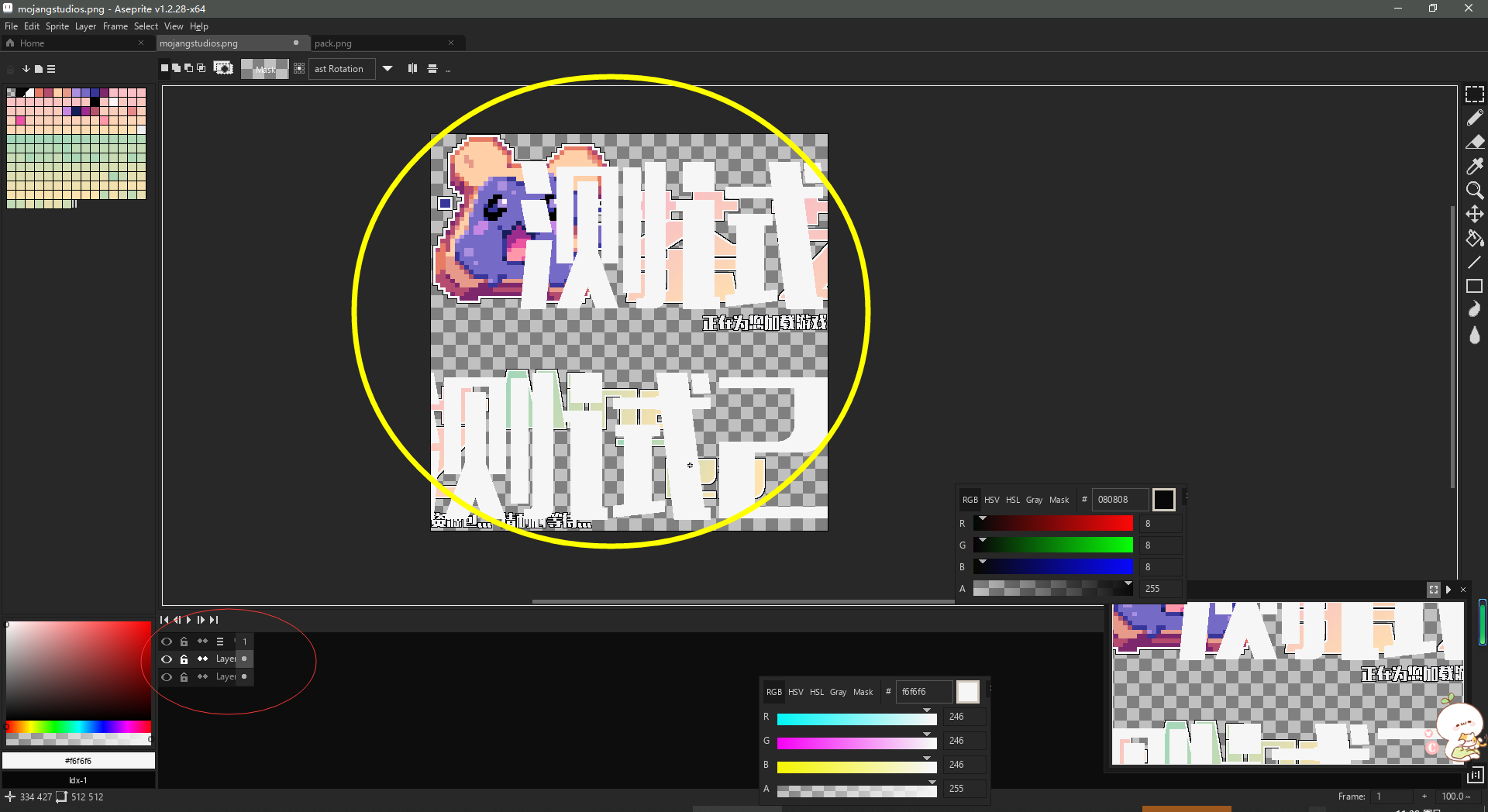This screenshot has width=1488, height=812.
Task: Lock the bottom layer
Action: coord(184,677)
